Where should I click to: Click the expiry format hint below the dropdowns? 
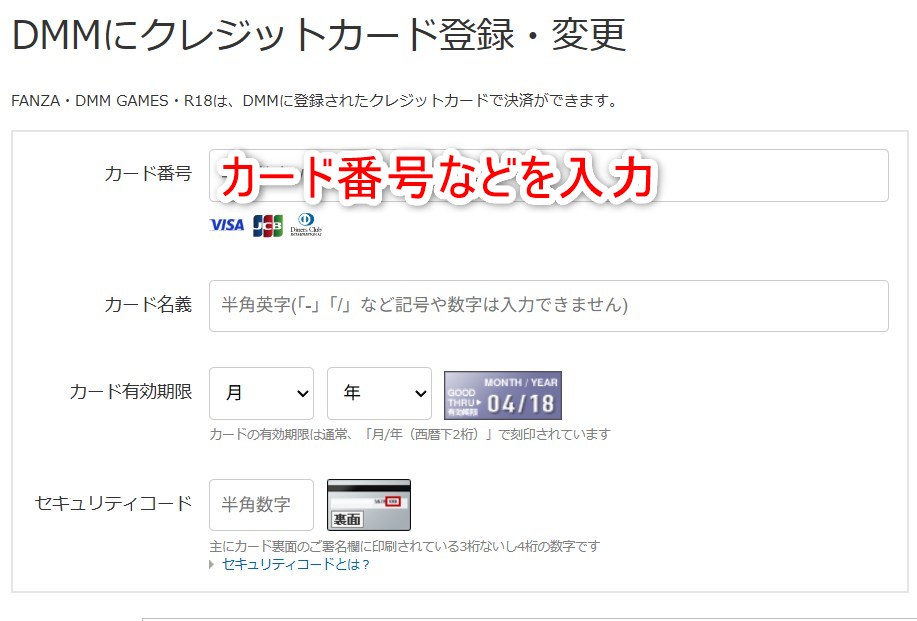[413, 432]
